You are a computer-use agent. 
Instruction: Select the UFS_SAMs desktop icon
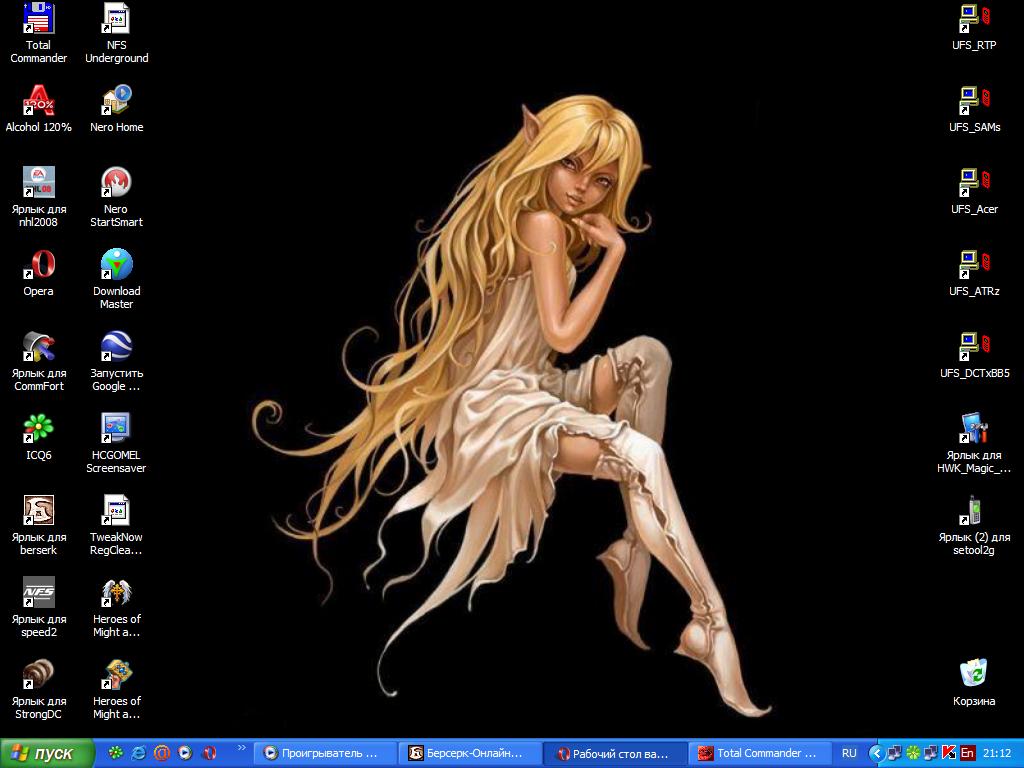point(974,108)
